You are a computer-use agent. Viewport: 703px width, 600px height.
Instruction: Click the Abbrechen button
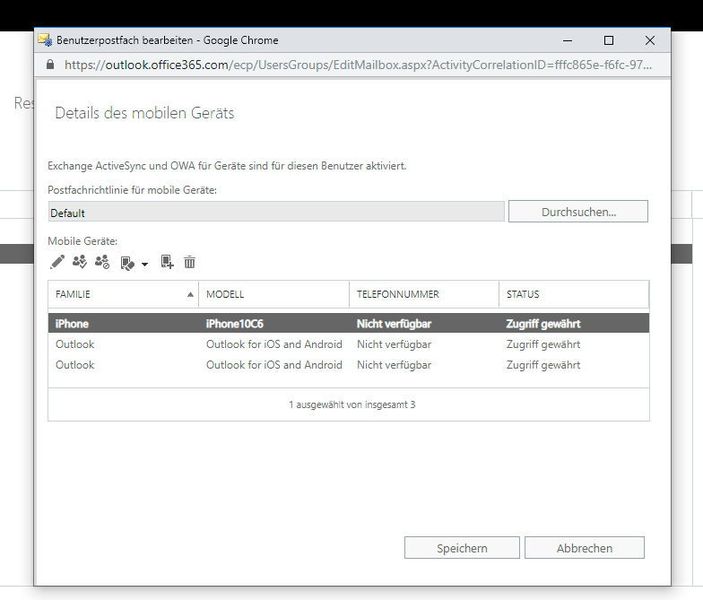click(x=584, y=548)
